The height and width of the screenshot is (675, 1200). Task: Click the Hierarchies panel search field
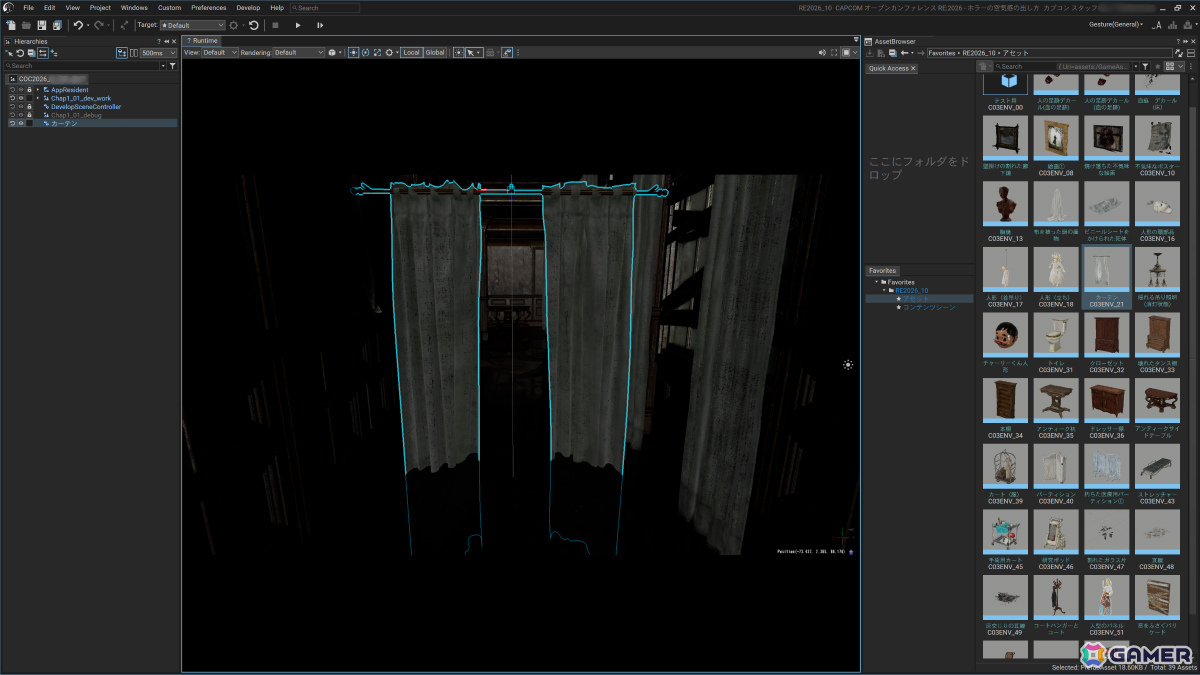pos(82,65)
